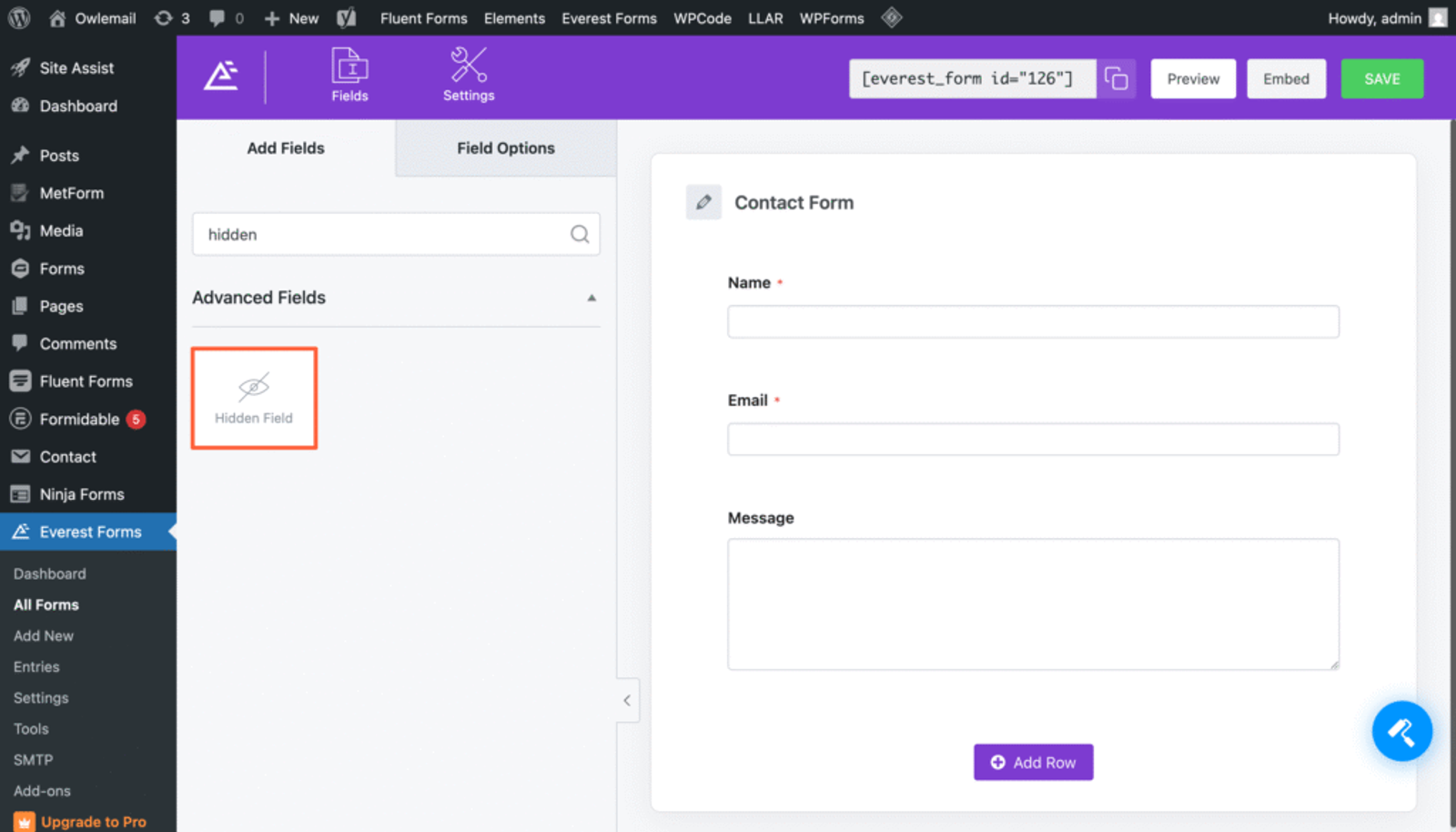
Task: Click the WordPress logo in admin bar
Action: [18, 17]
